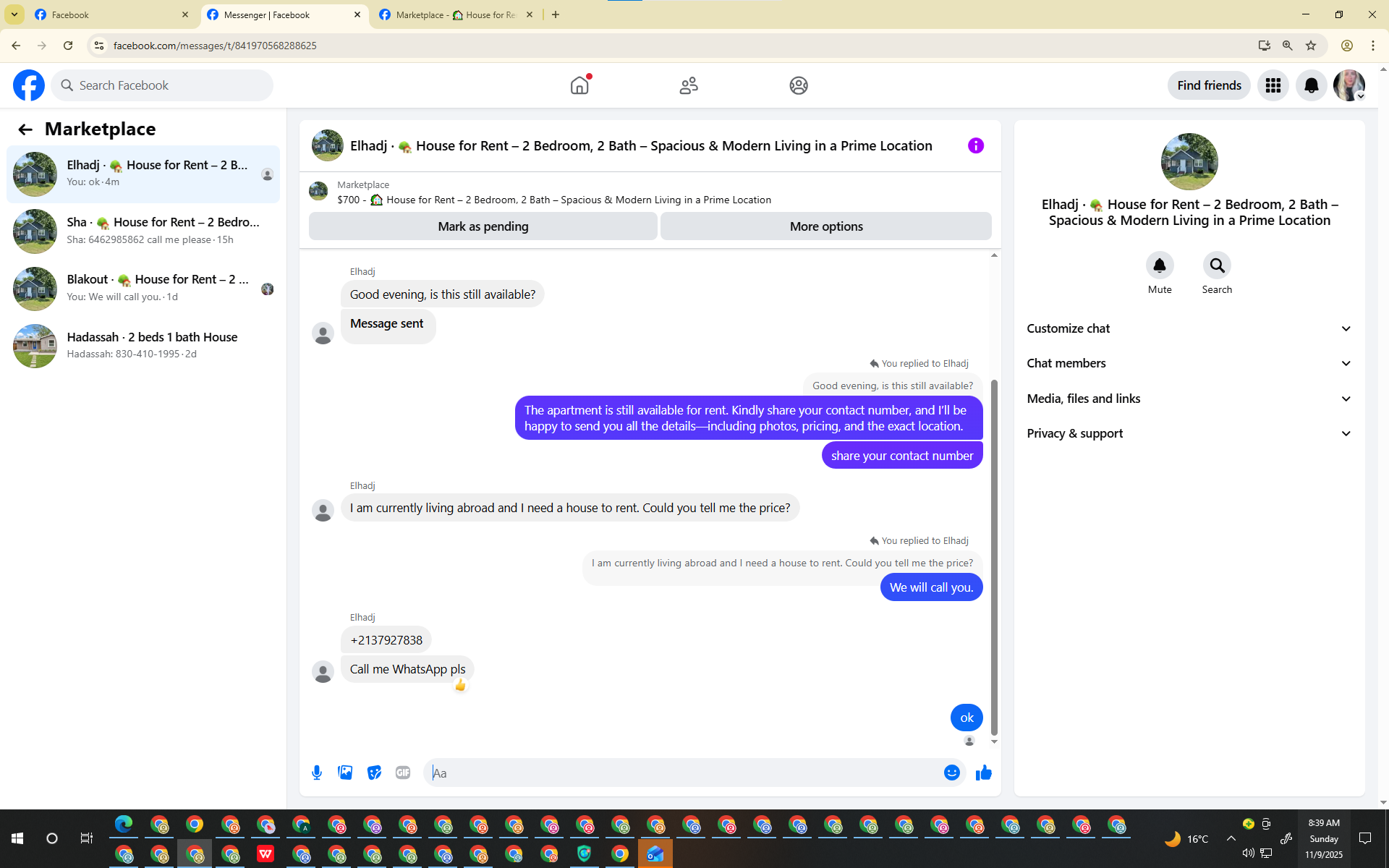Open Windows Task View icon

[x=86, y=838]
